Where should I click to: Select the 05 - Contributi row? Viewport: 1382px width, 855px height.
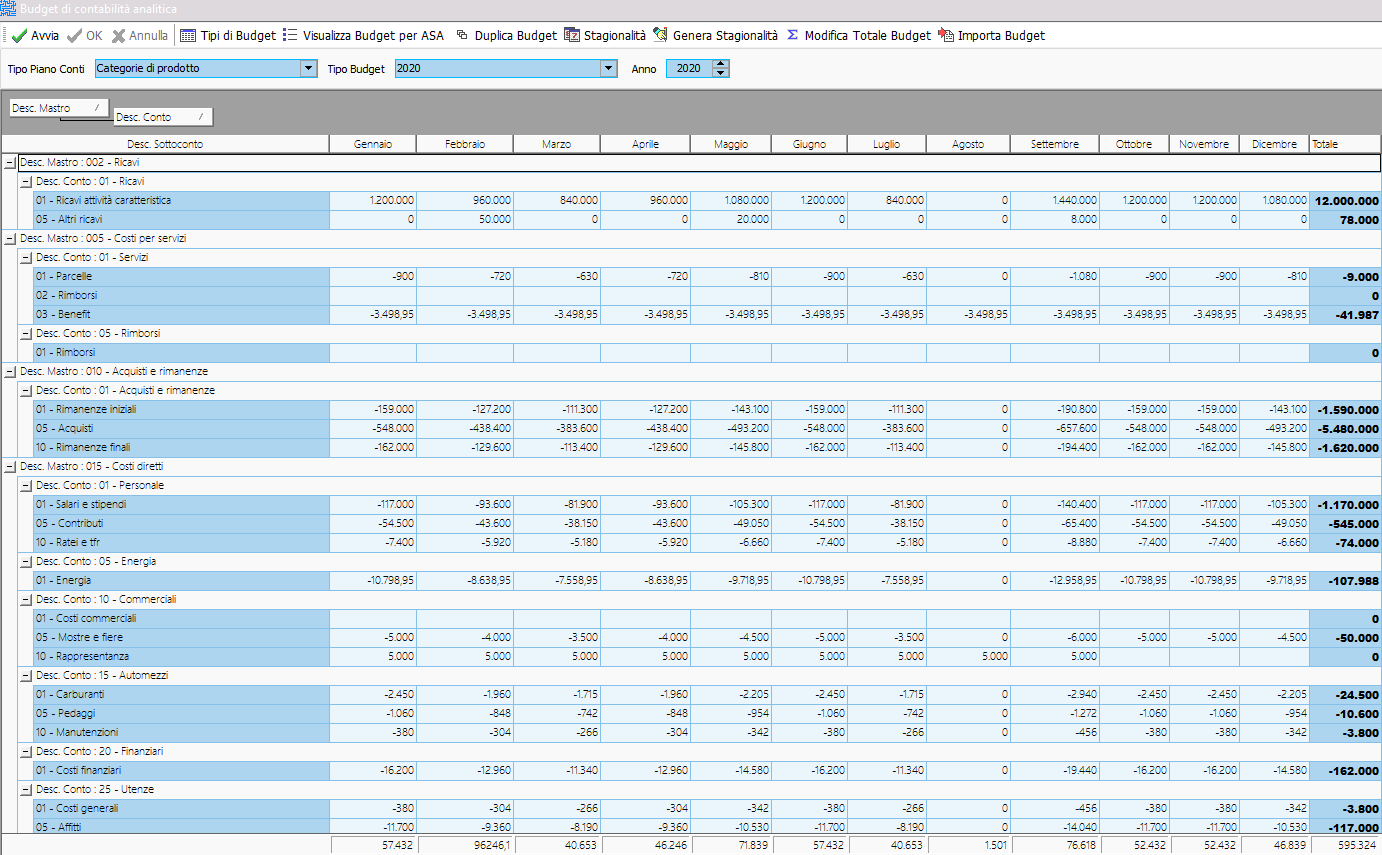tap(706, 523)
